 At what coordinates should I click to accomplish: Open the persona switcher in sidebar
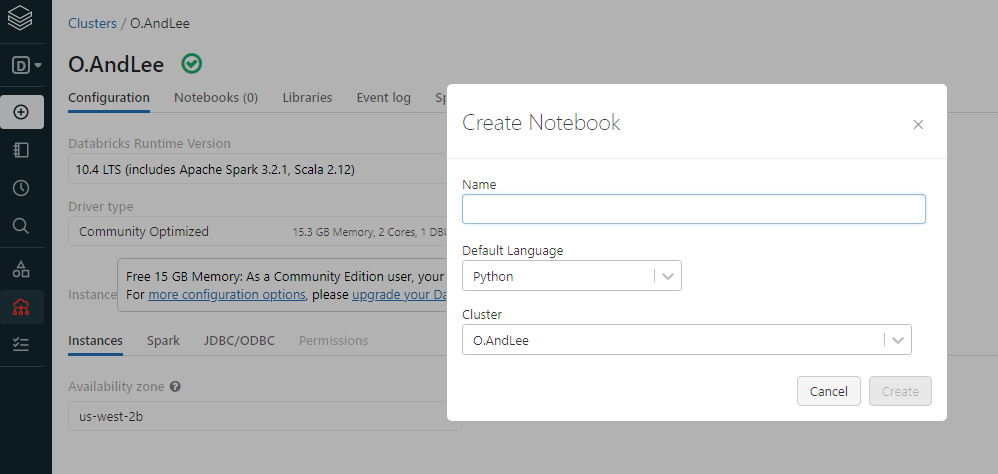26,65
